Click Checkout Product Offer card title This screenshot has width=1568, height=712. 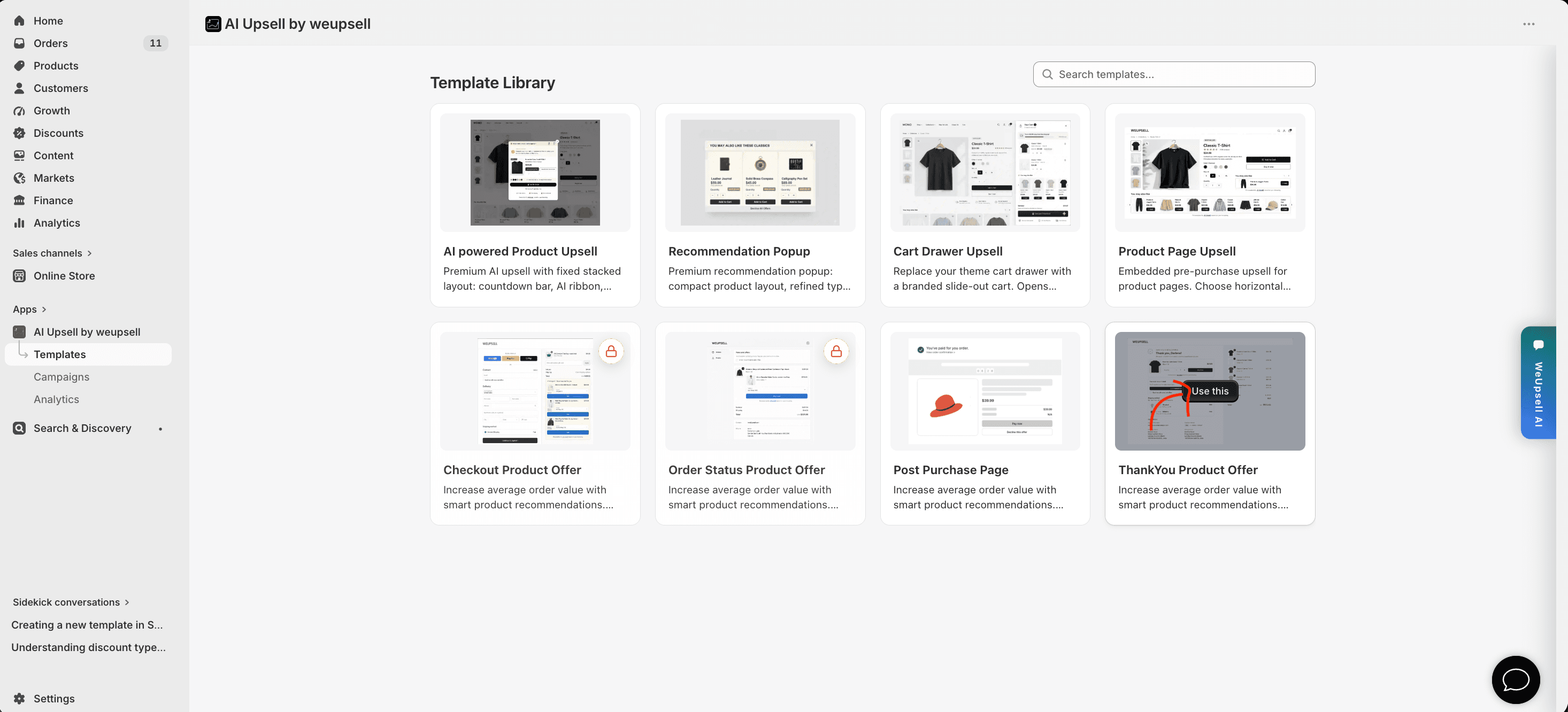point(512,470)
